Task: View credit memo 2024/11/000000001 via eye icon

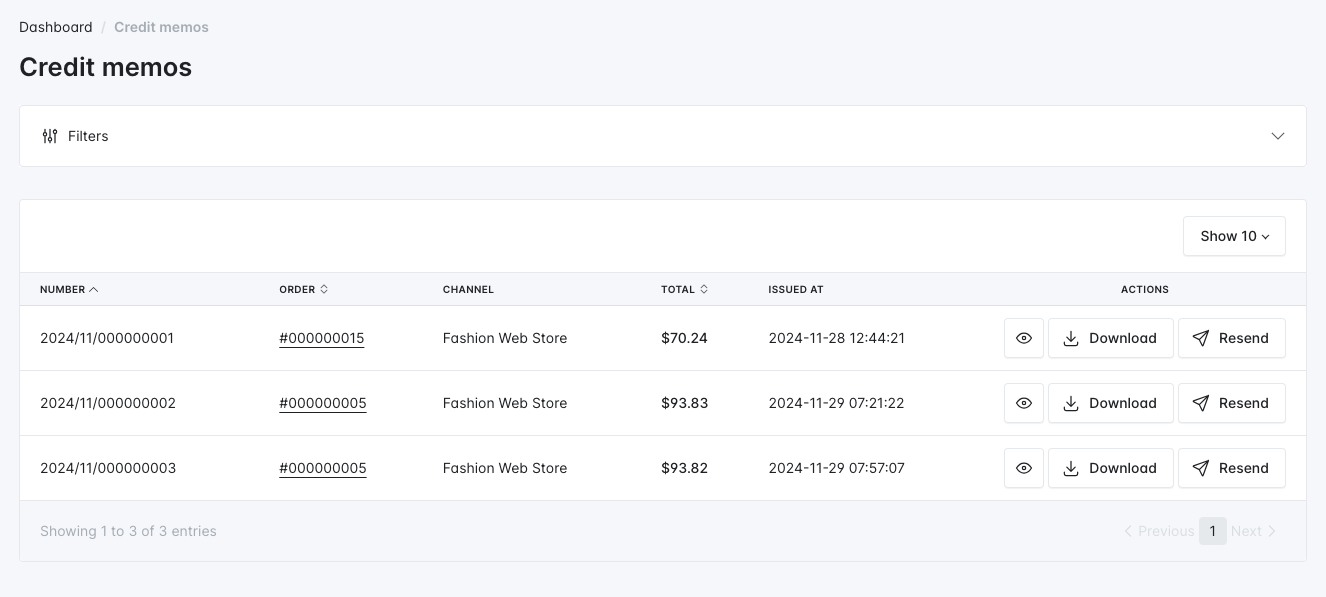Action: click(1023, 338)
